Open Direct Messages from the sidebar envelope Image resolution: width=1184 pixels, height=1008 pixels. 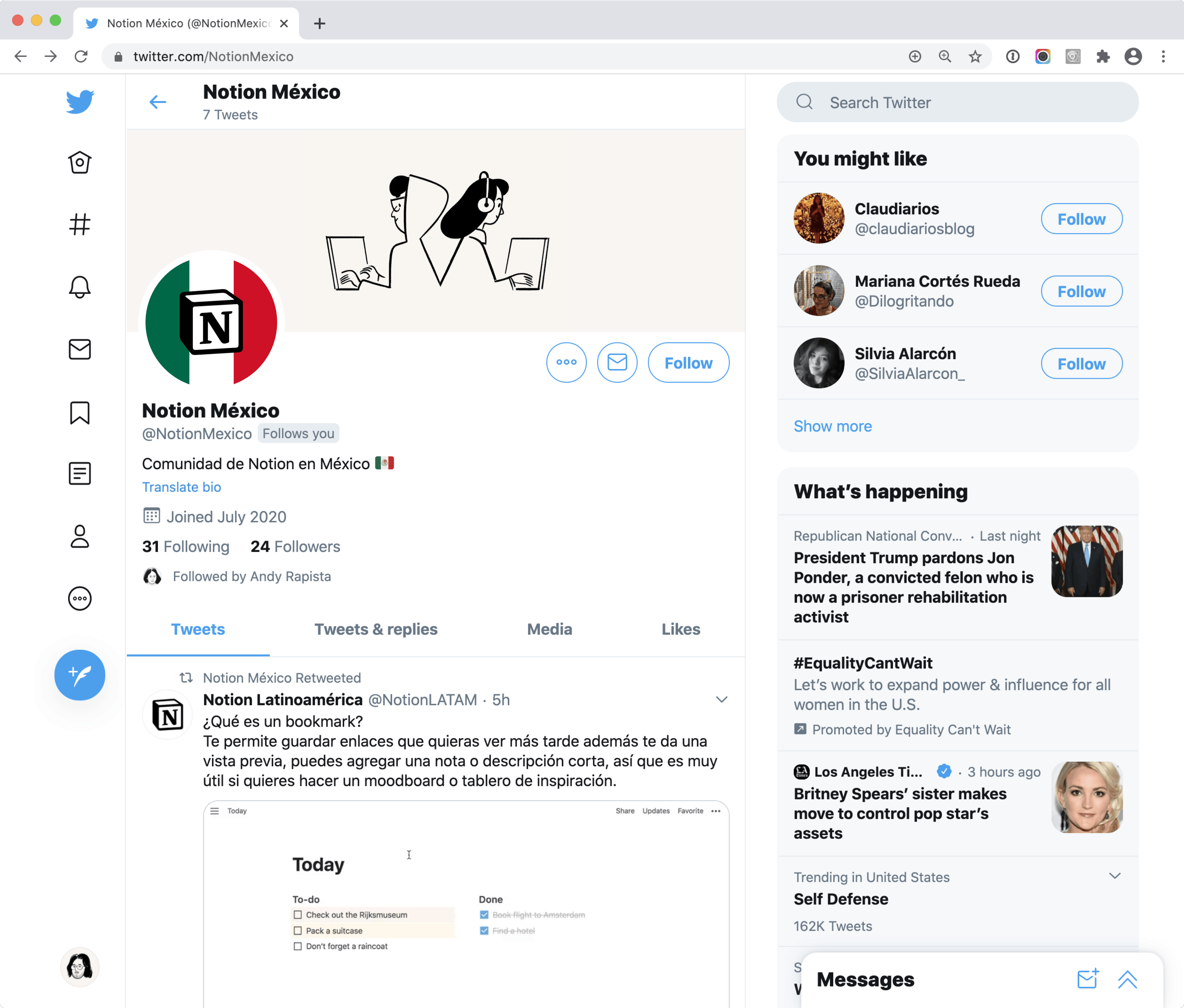pyautogui.click(x=79, y=349)
